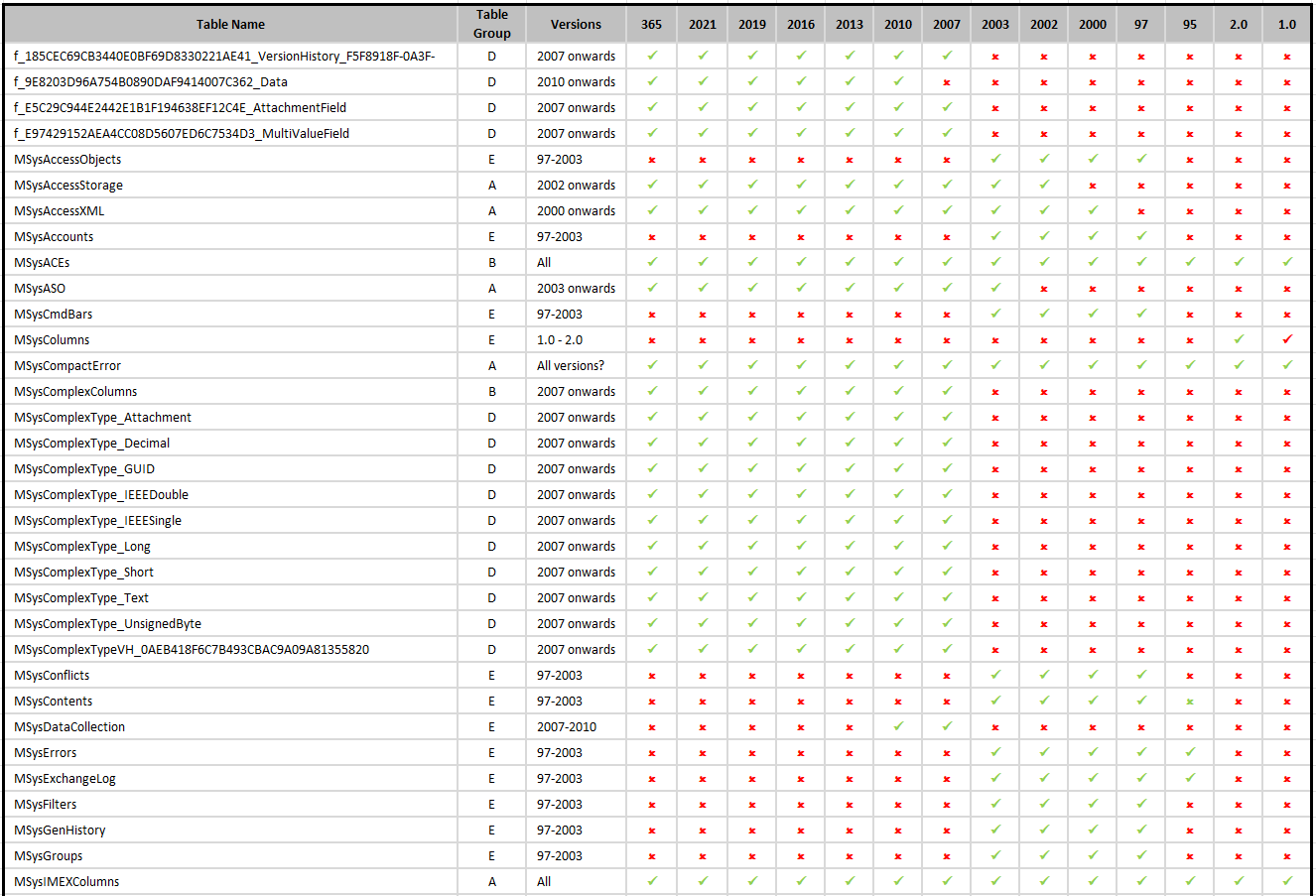Click the check for MSysGroups under 97

pos(1141,855)
